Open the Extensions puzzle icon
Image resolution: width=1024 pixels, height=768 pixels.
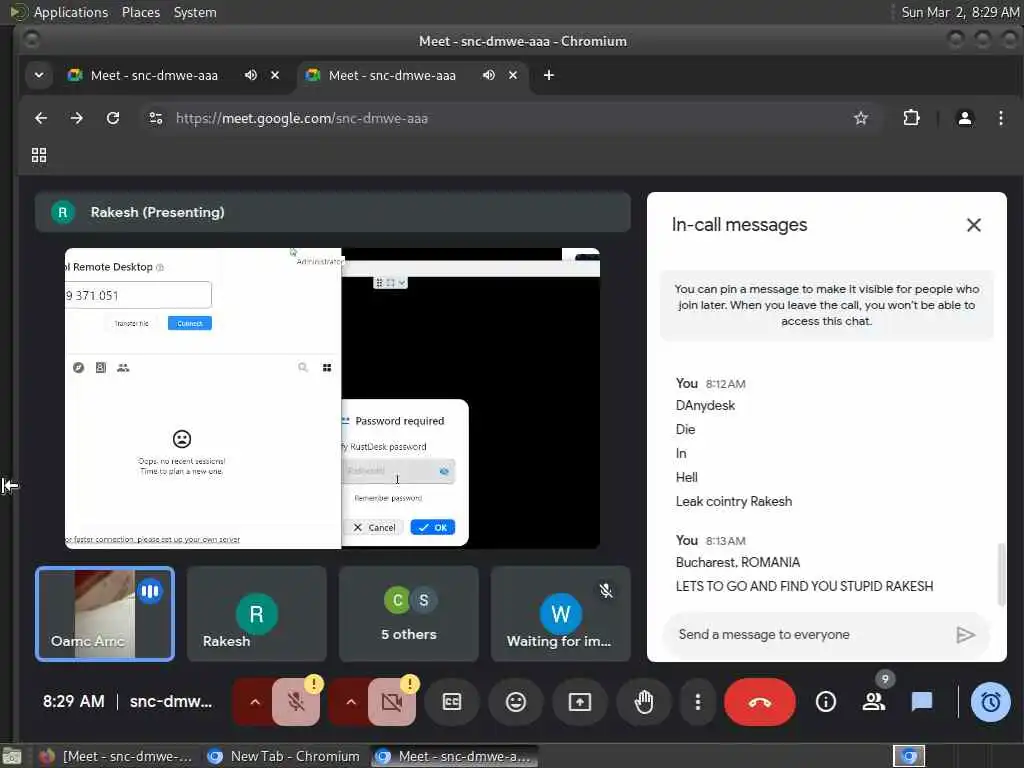coord(911,118)
